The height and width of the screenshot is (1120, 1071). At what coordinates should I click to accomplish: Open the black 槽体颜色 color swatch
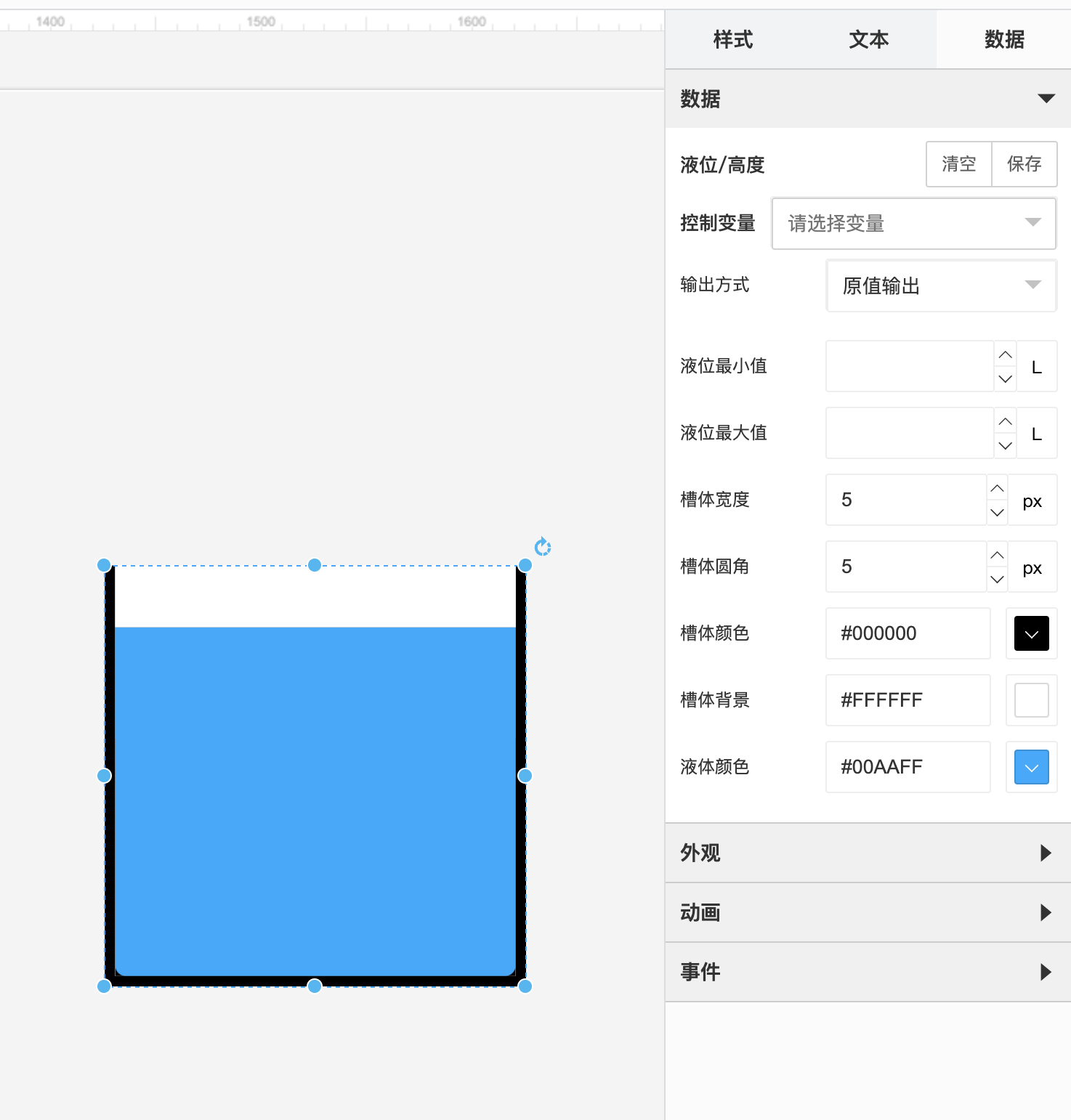tap(1032, 633)
